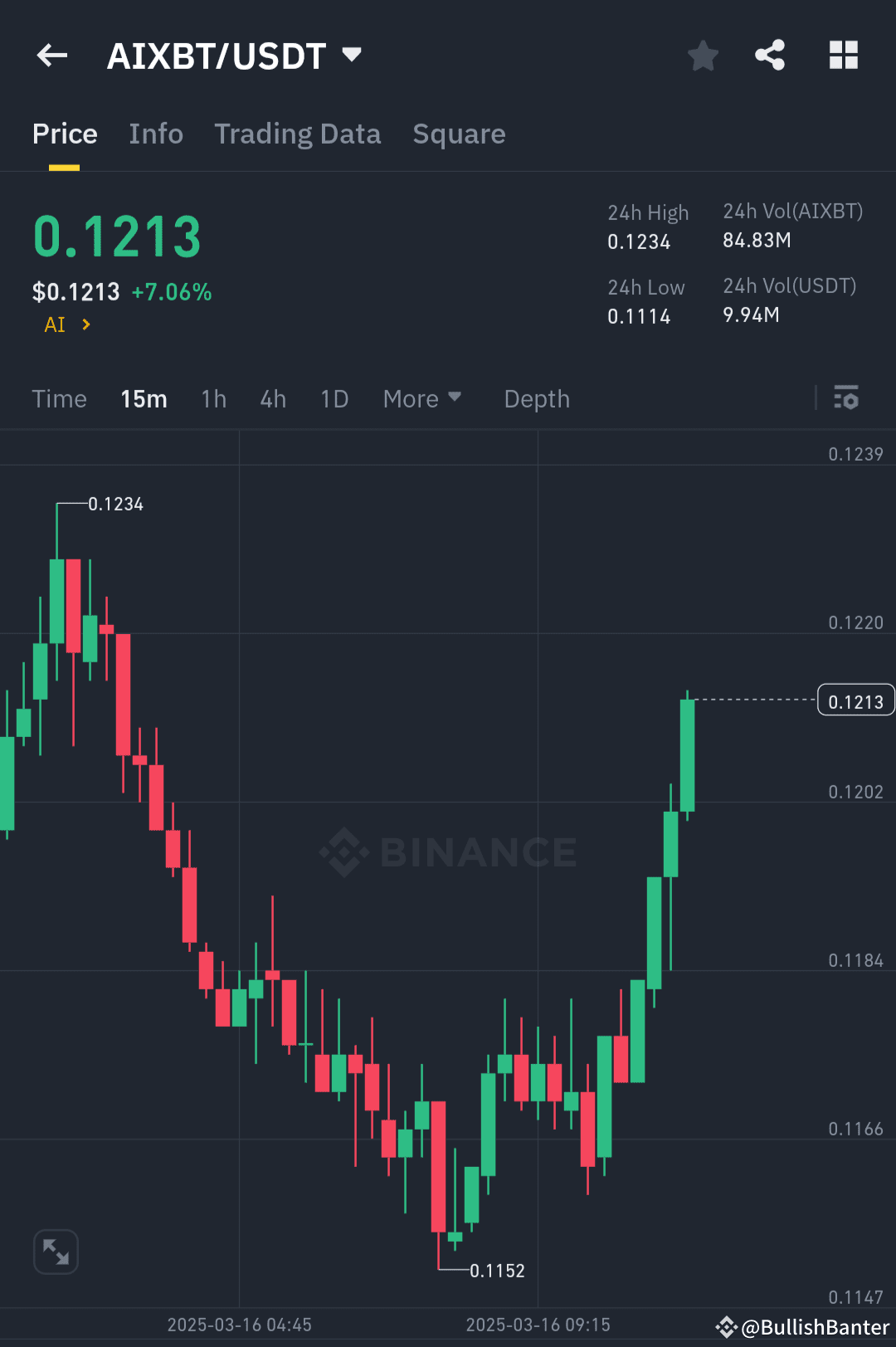896x1347 pixels.
Task: Open the share options icon
Action: point(769,55)
